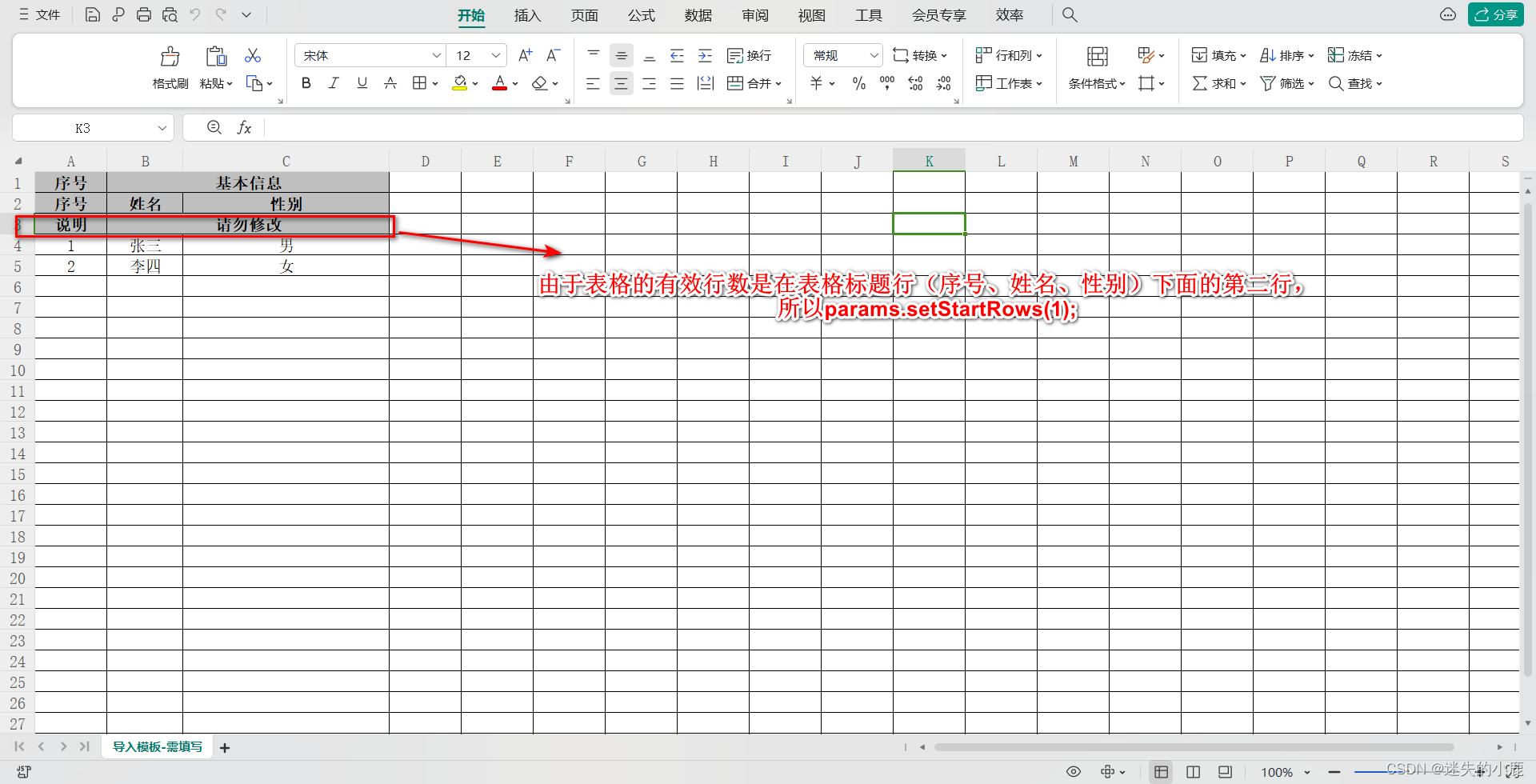This screenshot has height=784, width=1536.
Task: Click the 行和列 rows and columns button
Action: click(1009, 55)
